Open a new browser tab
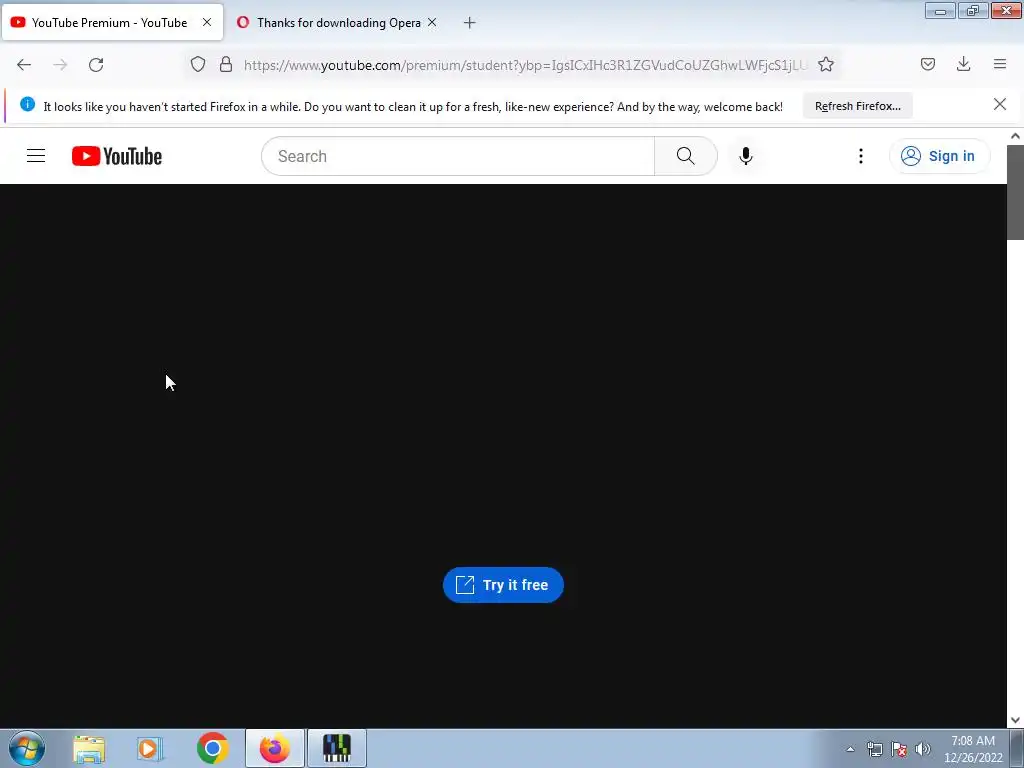 pyautogui.click(x=470, y=23)
